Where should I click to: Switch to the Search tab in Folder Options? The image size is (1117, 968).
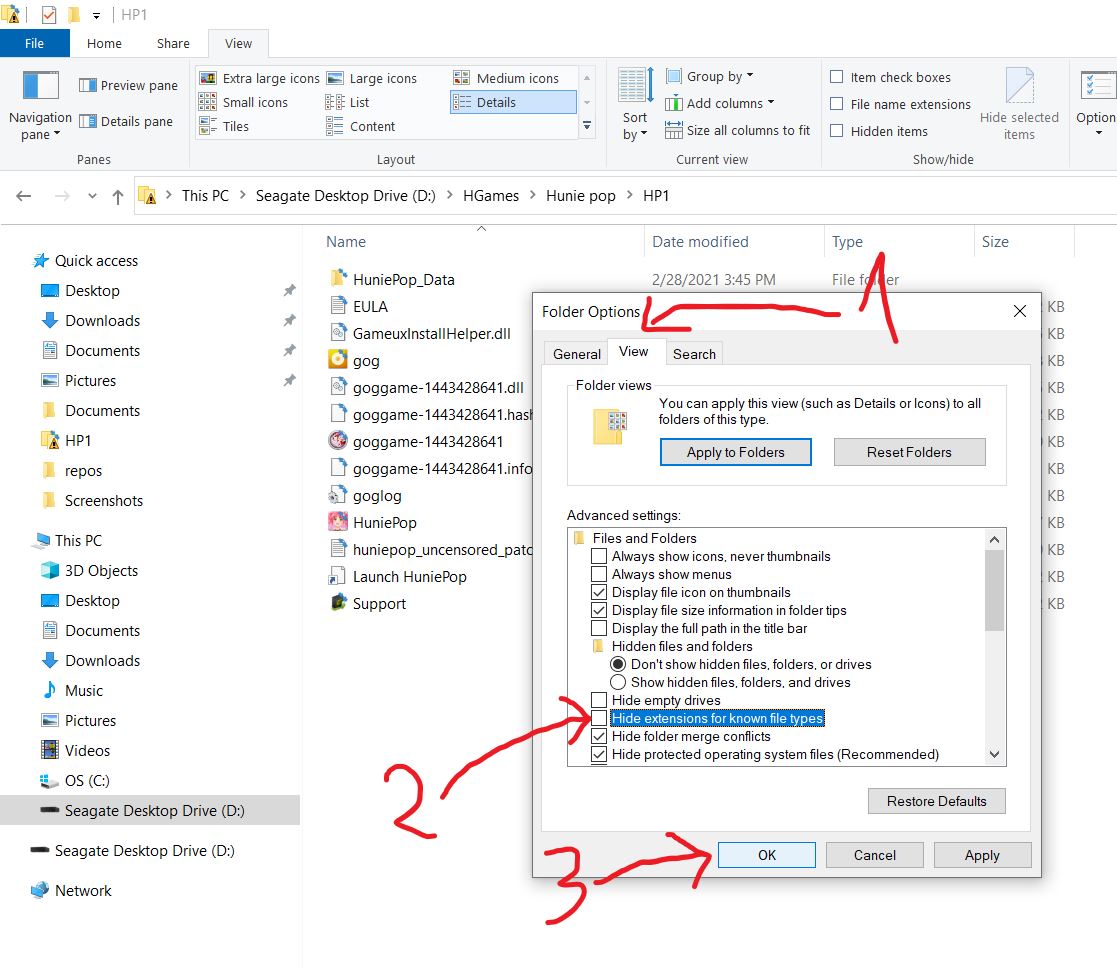coord(694,354)
